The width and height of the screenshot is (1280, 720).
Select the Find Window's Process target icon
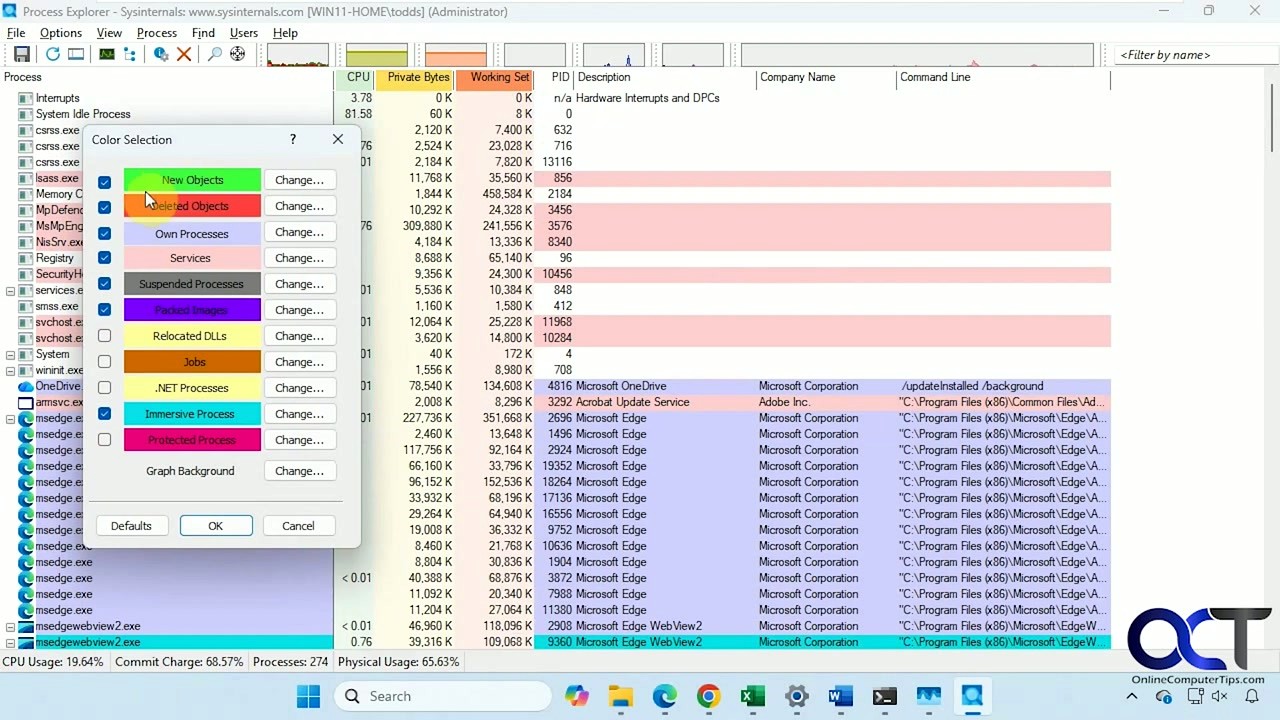coord(237,54)
